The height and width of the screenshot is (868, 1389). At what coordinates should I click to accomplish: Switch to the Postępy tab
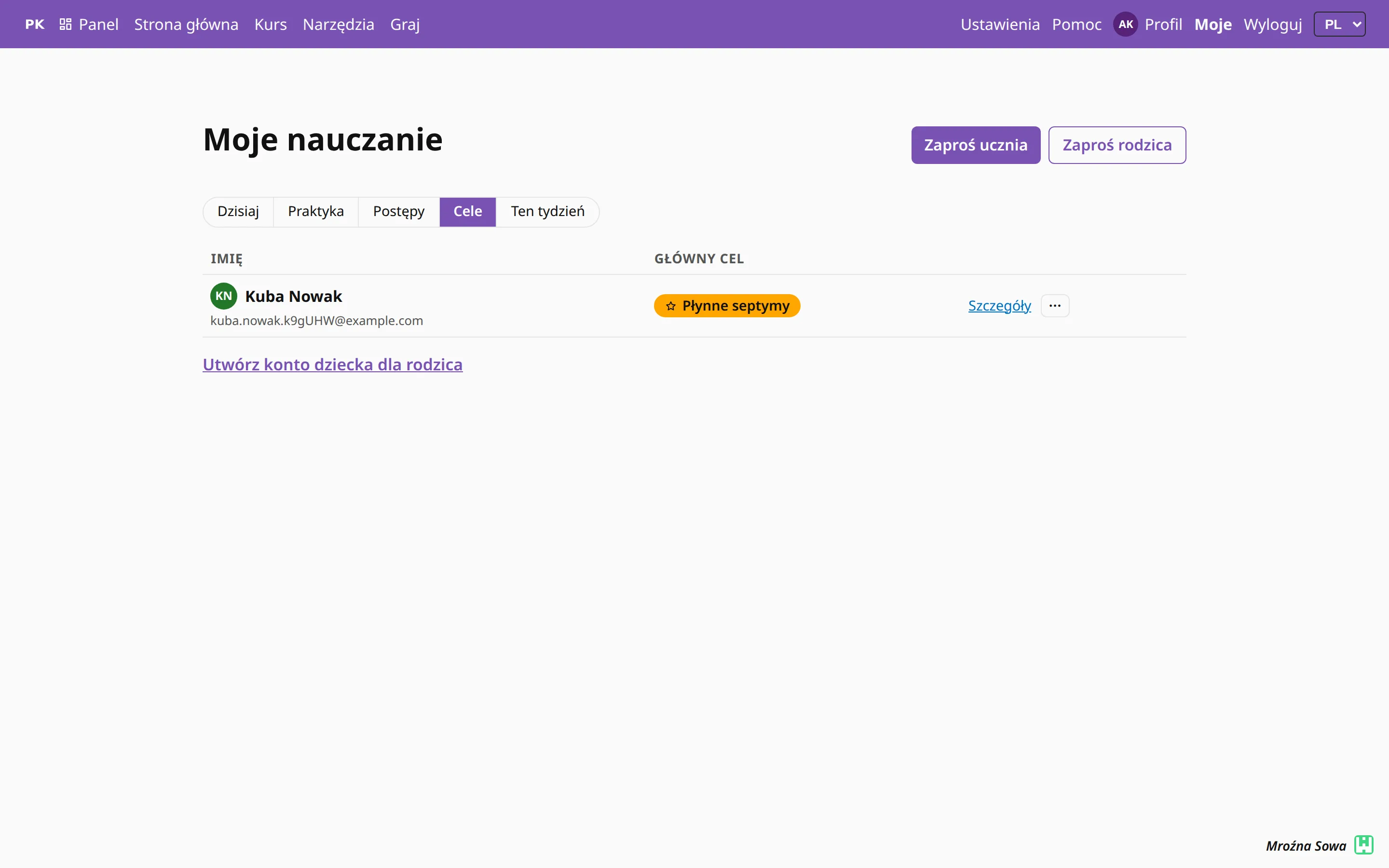coord(399,212)
